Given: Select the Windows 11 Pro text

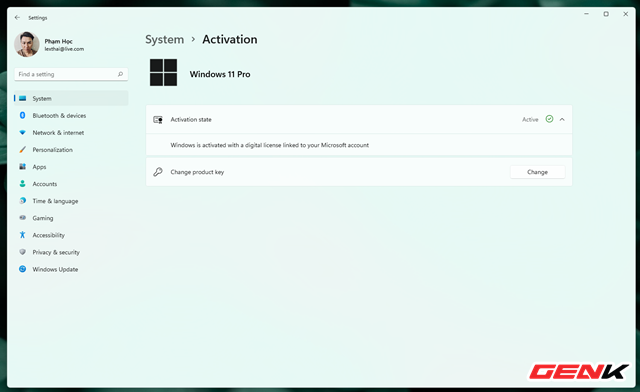Looking at the screenshot, I should pos(220,74).
